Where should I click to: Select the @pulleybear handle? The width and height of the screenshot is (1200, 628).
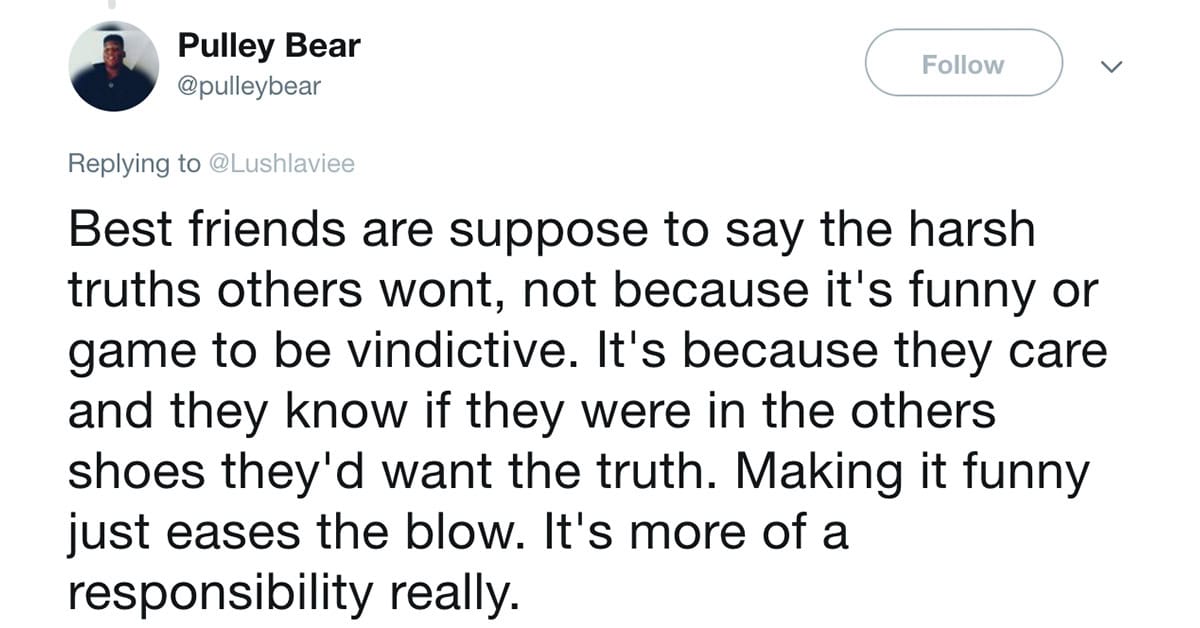249,87
